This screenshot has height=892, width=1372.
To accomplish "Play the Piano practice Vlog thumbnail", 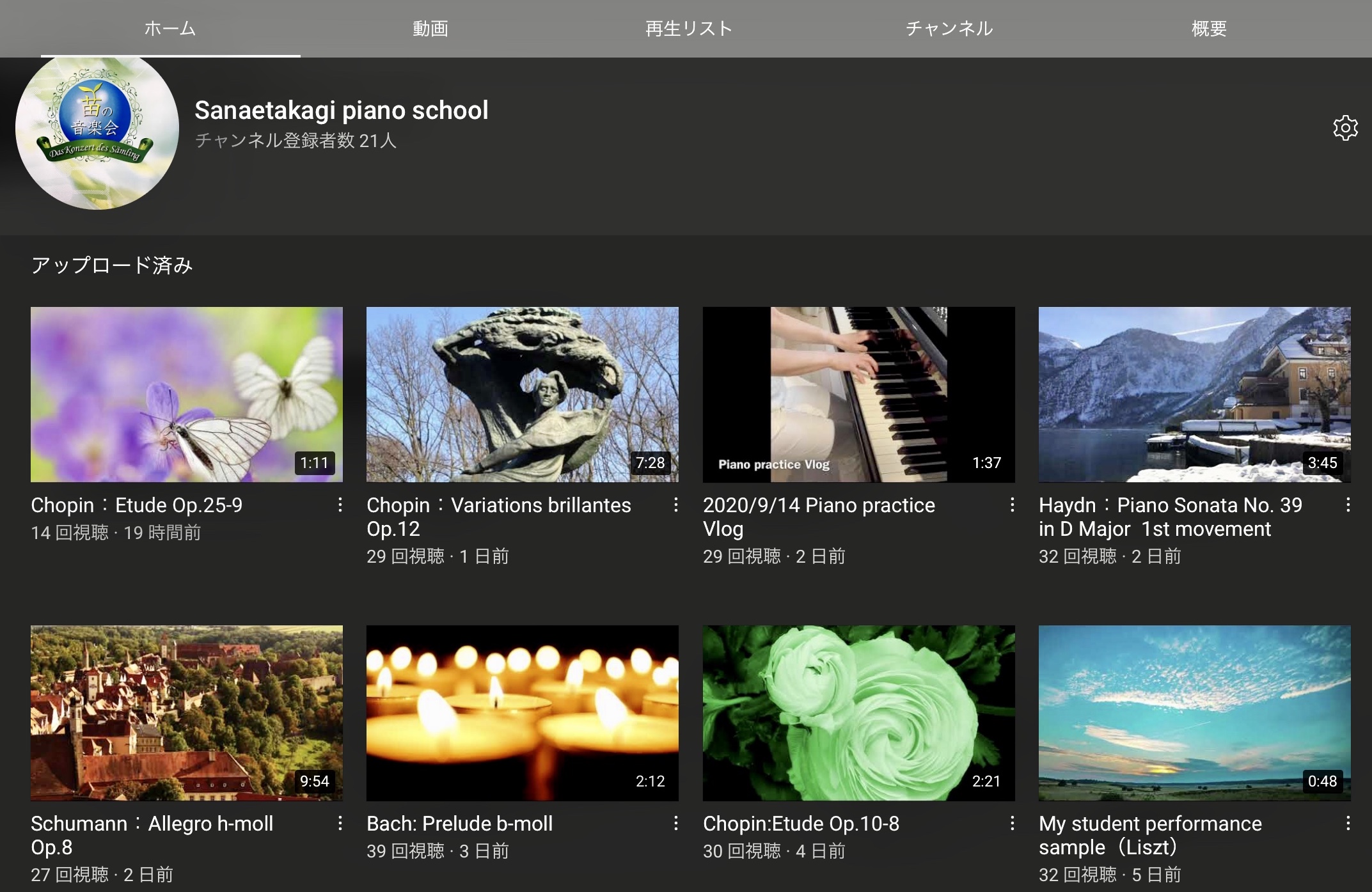I will click(x=858, y=394).
